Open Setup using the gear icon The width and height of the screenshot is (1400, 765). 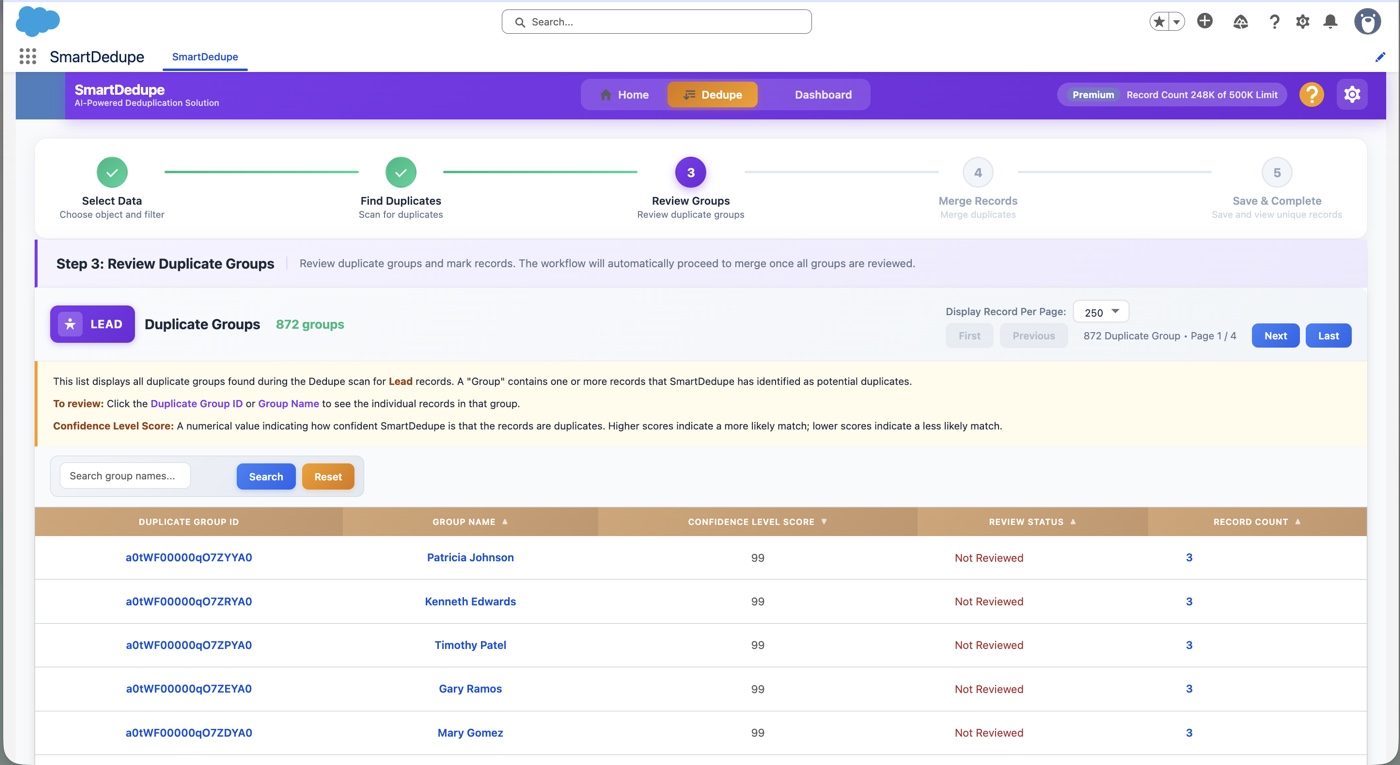pos(1302,20)
